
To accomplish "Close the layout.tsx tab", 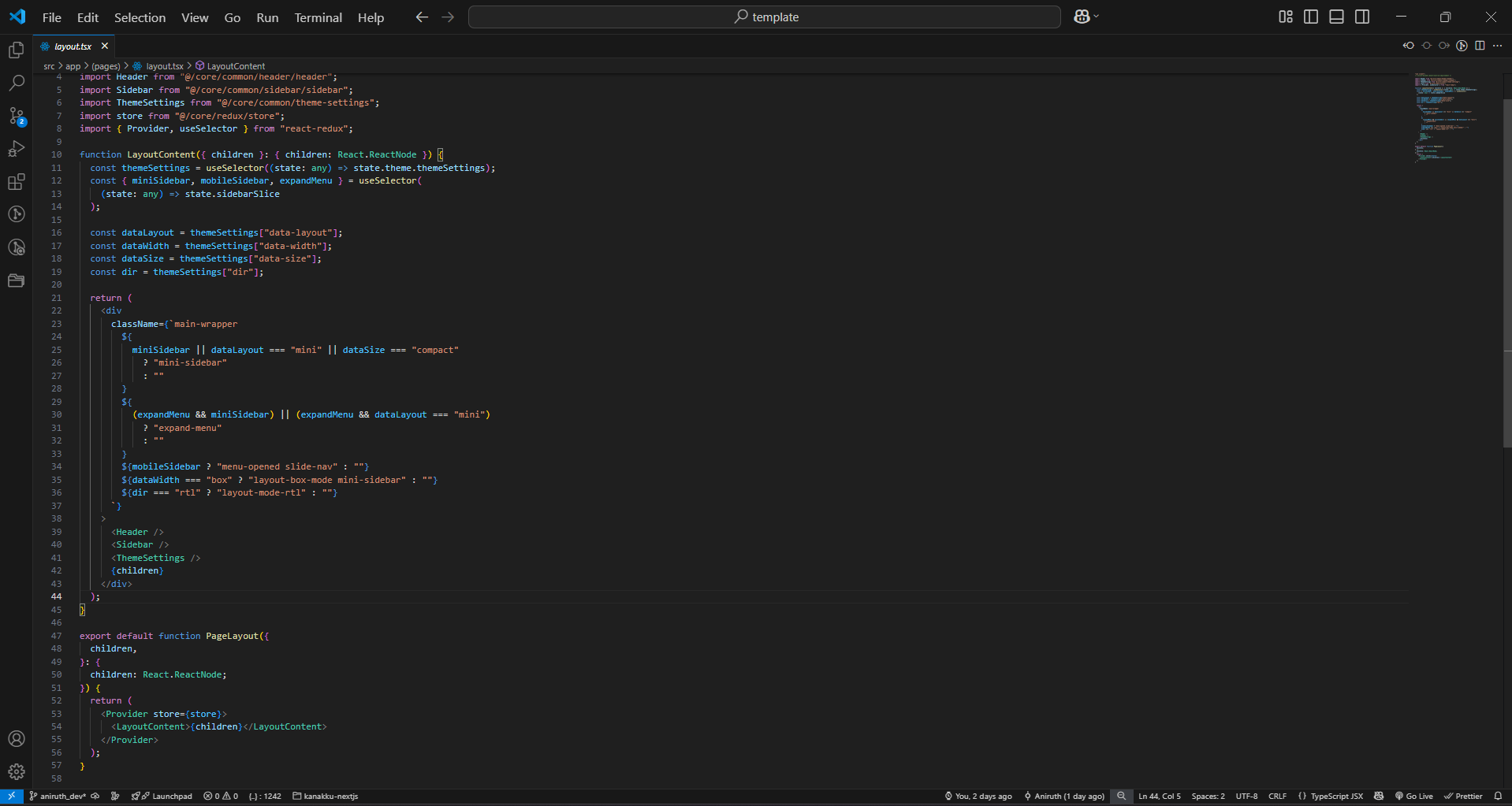I will point(104,46).
